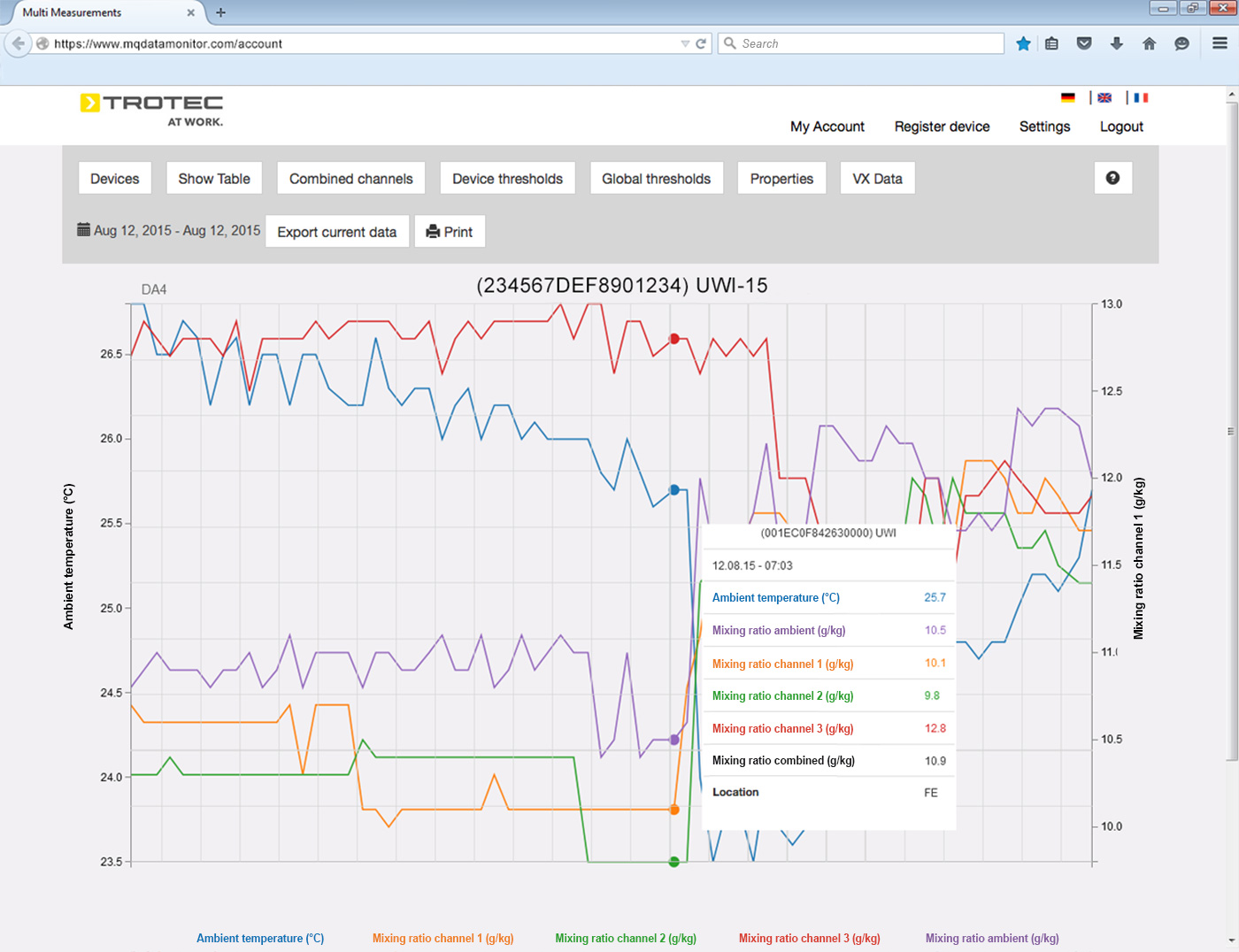Toggle Mixing ratio channel 3 legend entry
This screenshot has width=1239, height=952.
[810, 938]
